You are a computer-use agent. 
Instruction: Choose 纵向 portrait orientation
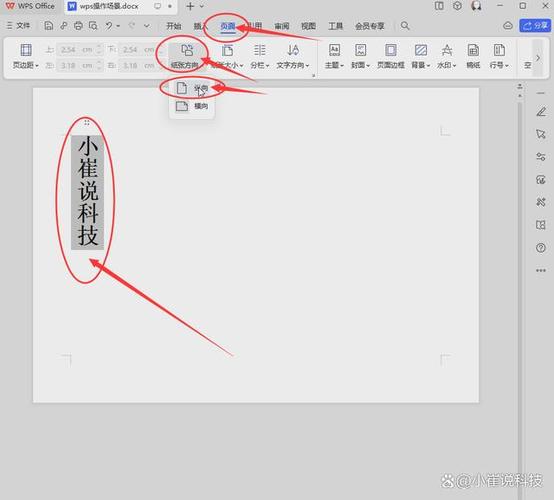tap(192, 88)
